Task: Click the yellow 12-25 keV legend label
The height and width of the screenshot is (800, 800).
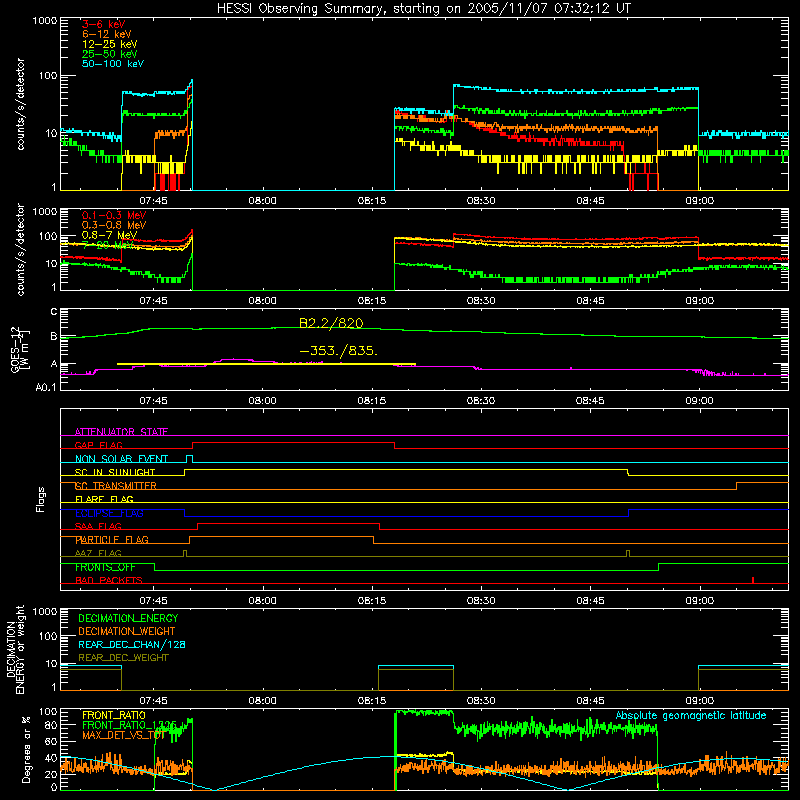Action: (109, 44)
